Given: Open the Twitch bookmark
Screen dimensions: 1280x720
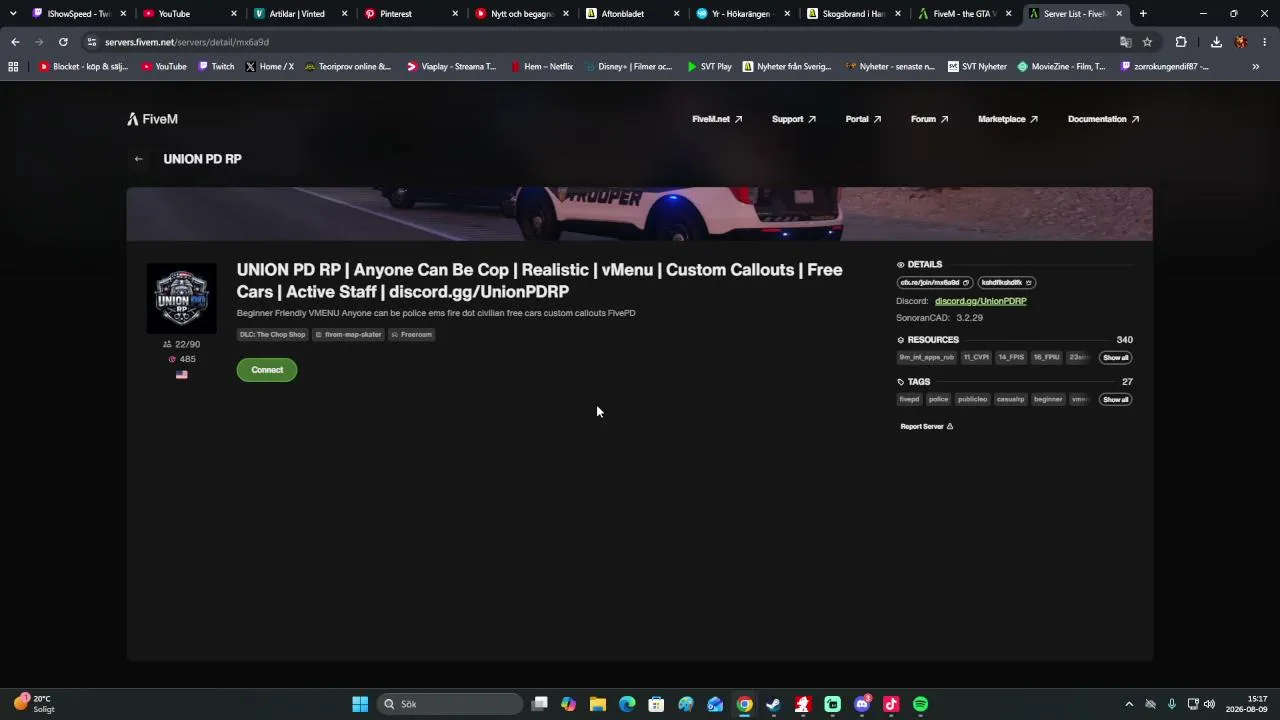Looking at the screenshot, I should (x=216, y=67).
